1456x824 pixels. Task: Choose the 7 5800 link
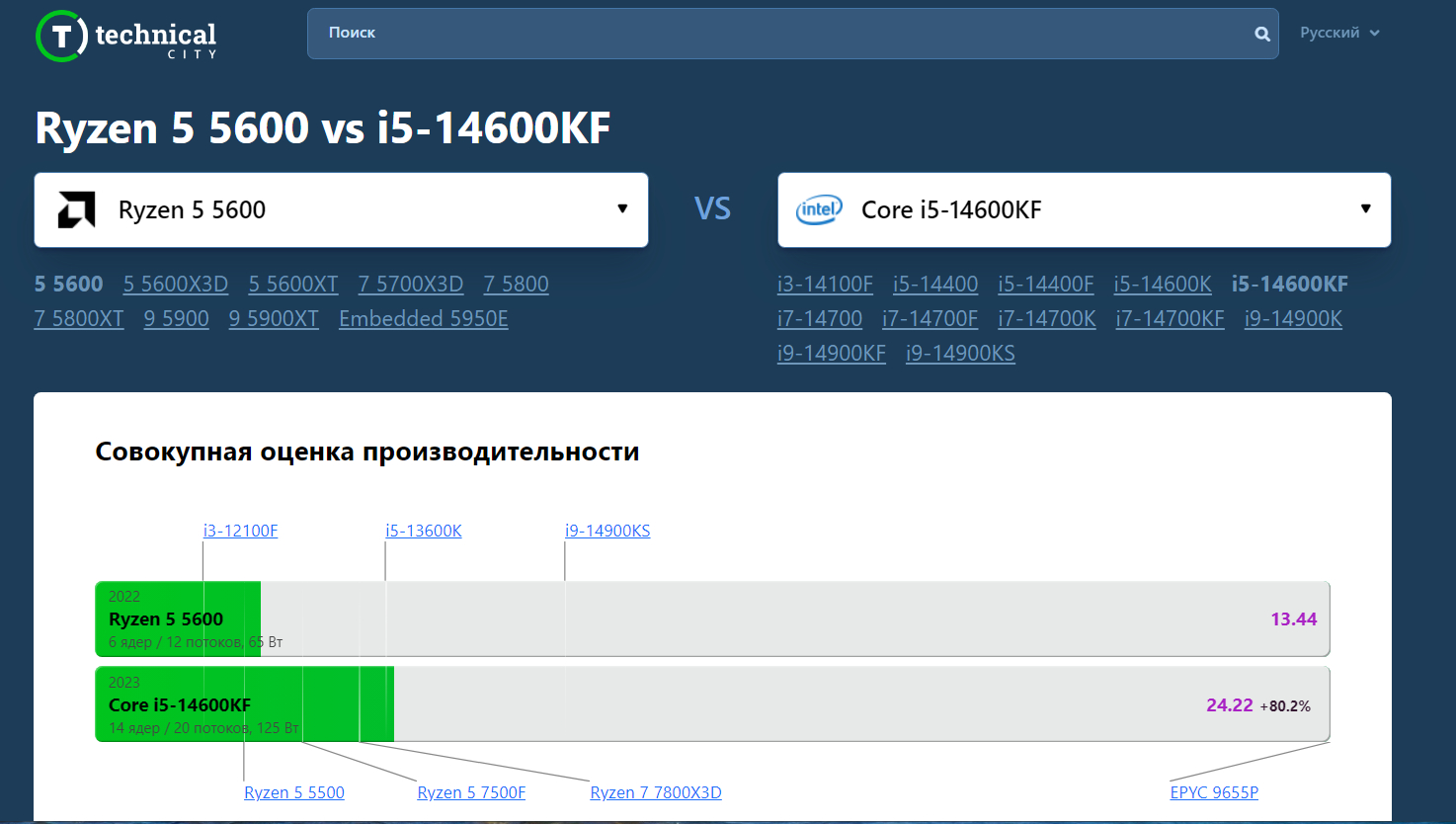516,285
